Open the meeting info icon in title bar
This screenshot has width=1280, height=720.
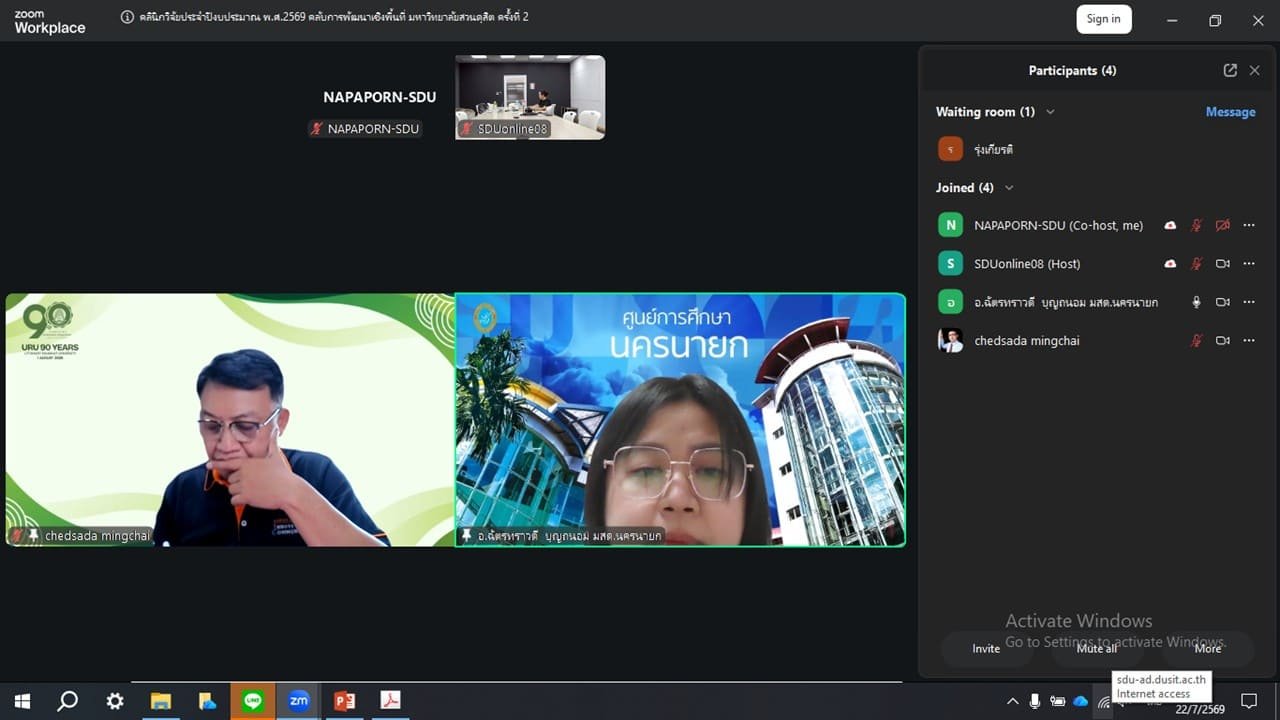(127, 17)
